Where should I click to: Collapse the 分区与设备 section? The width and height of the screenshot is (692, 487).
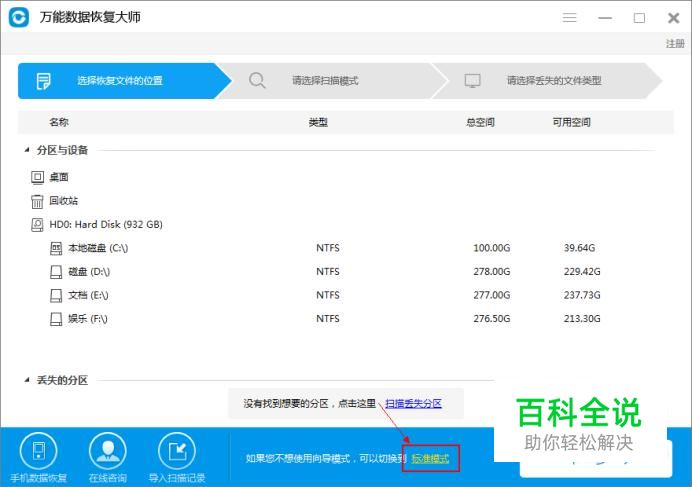pyautogui.click(x=27, y=150)
